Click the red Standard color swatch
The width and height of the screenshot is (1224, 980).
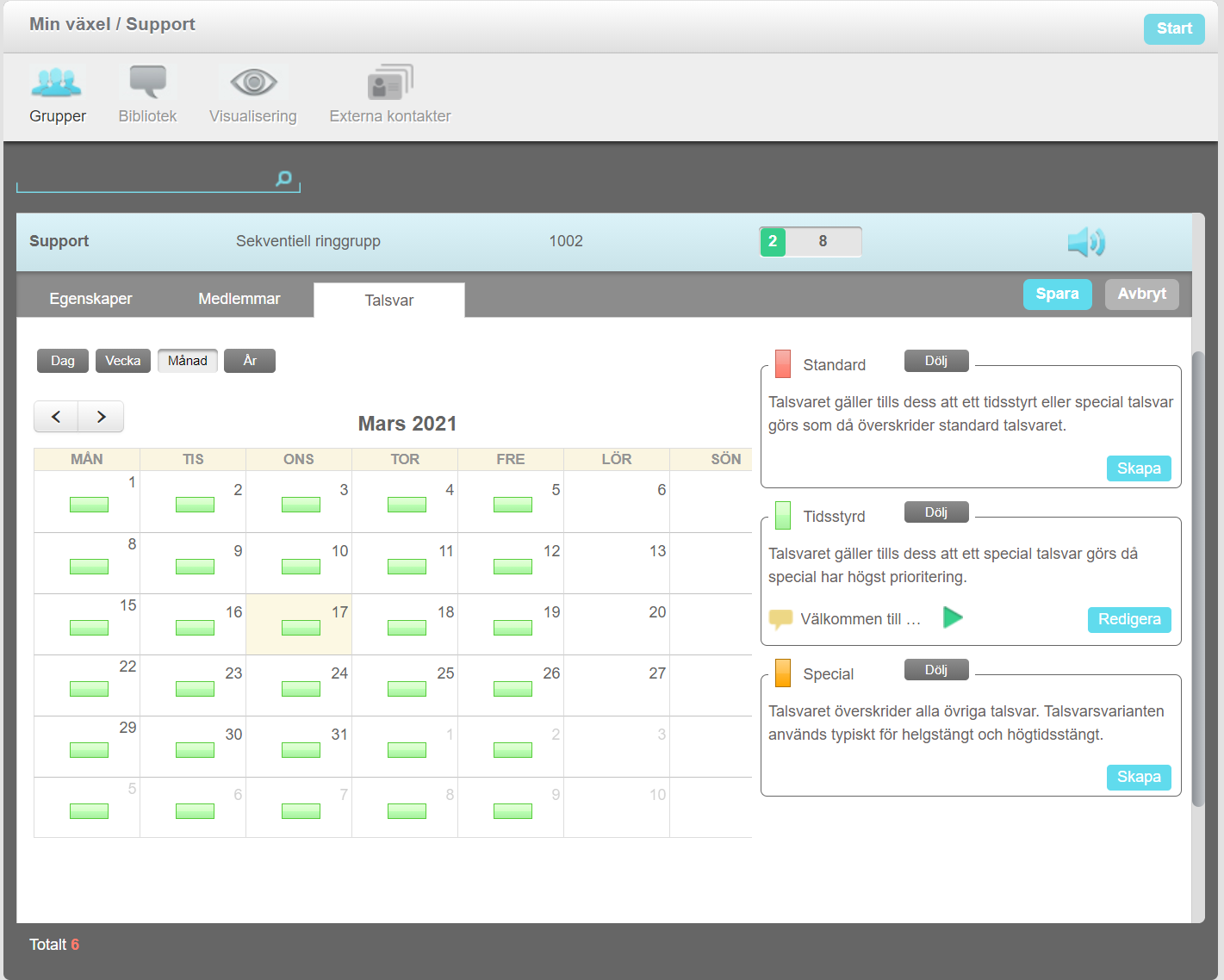(783, 364)
